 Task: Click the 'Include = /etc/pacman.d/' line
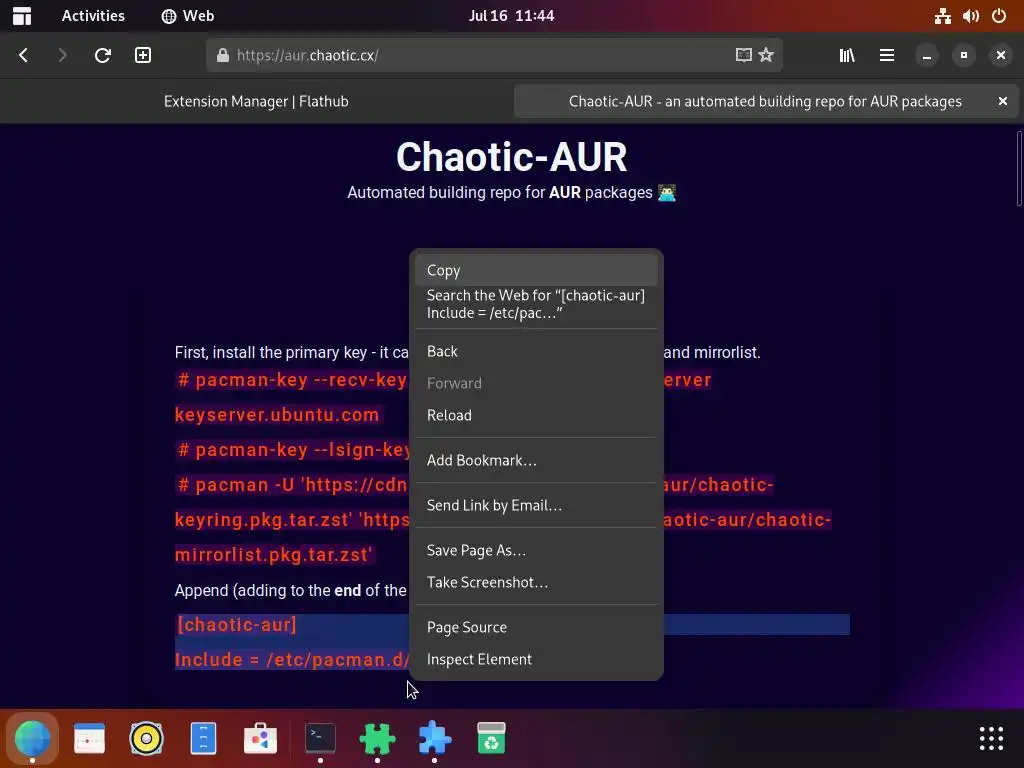tap(292, 660)
